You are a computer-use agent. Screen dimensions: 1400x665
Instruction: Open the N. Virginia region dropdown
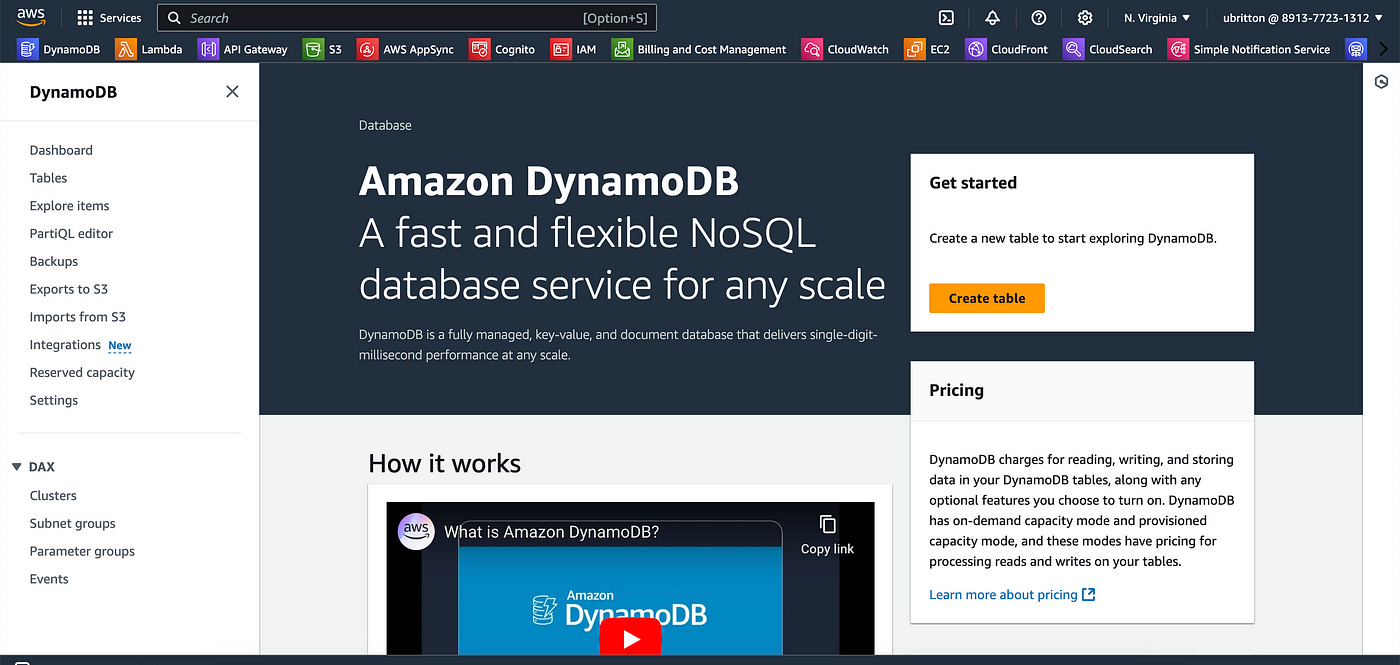click(x=1157, y=18)
